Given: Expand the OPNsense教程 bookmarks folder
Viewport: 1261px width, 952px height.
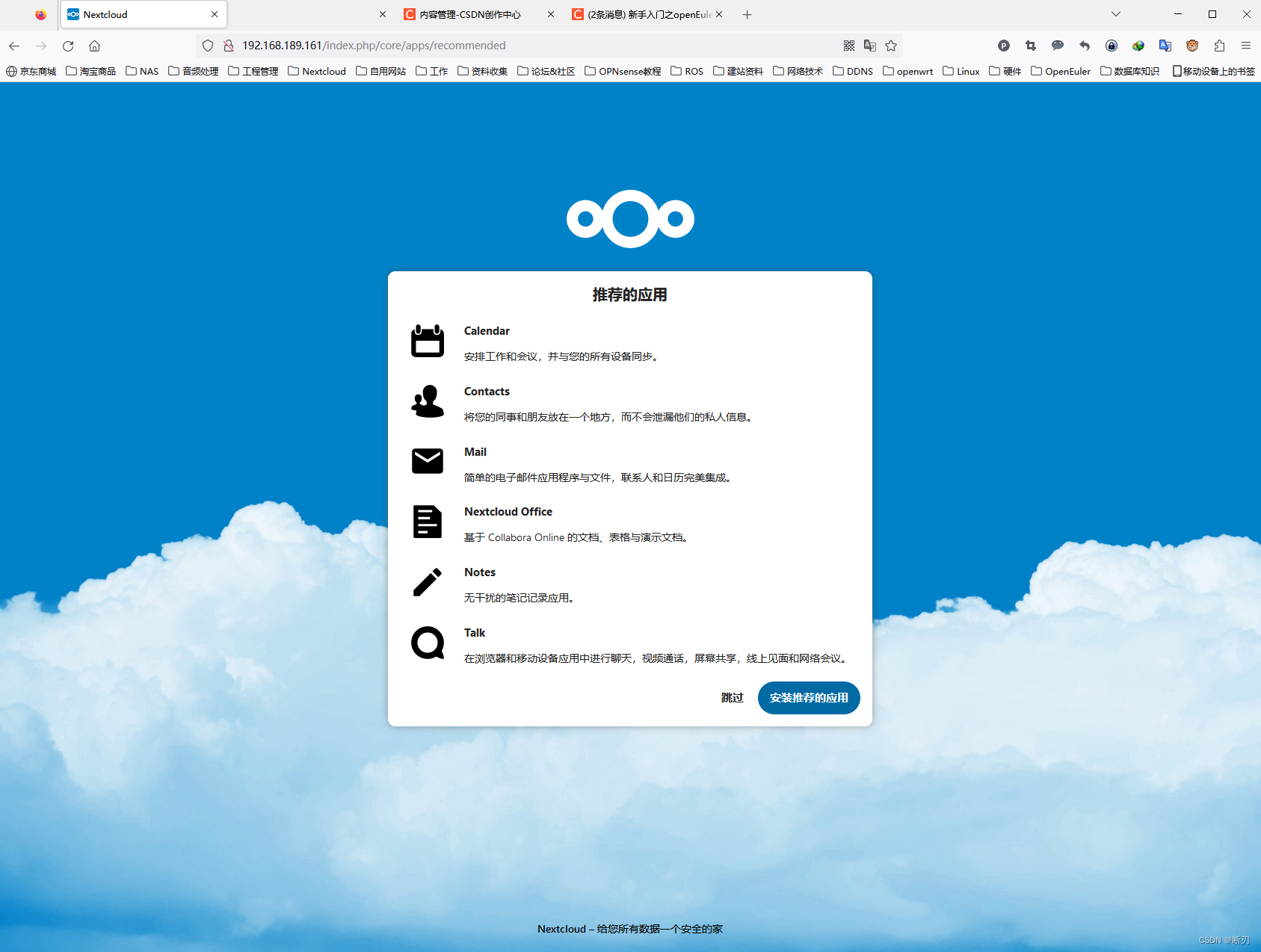Looking at the screenshot, I should point(622,71).
